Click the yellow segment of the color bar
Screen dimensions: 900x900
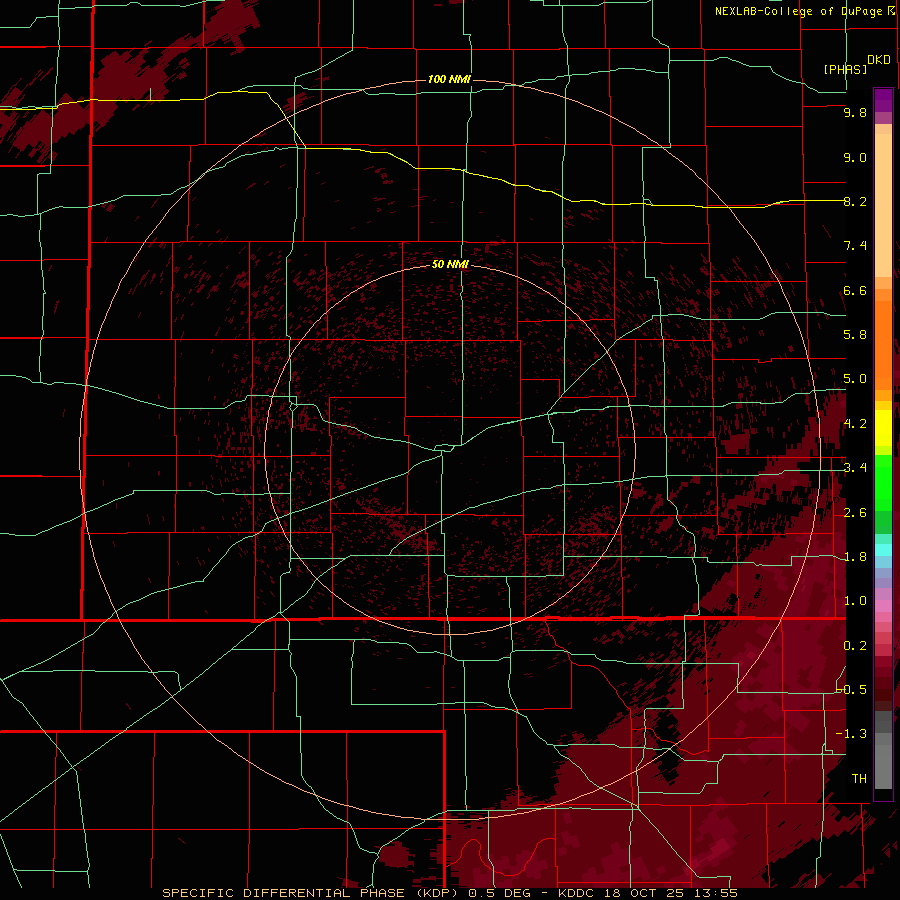click(x=883, y=428)
